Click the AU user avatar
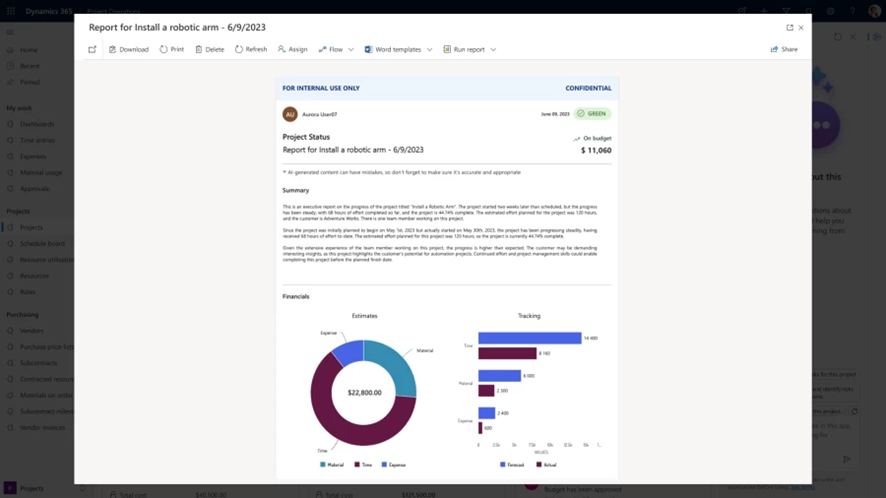This screenshot has height=498, width=886. [x=290, y=114]
